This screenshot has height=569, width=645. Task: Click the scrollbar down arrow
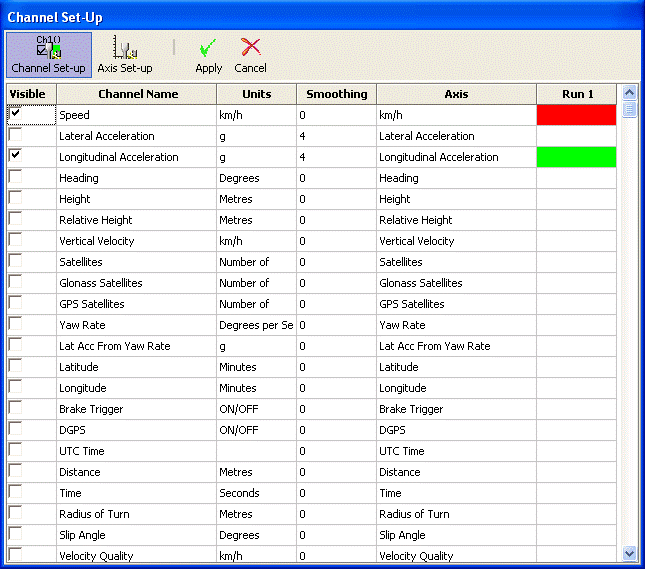point(629,553)
